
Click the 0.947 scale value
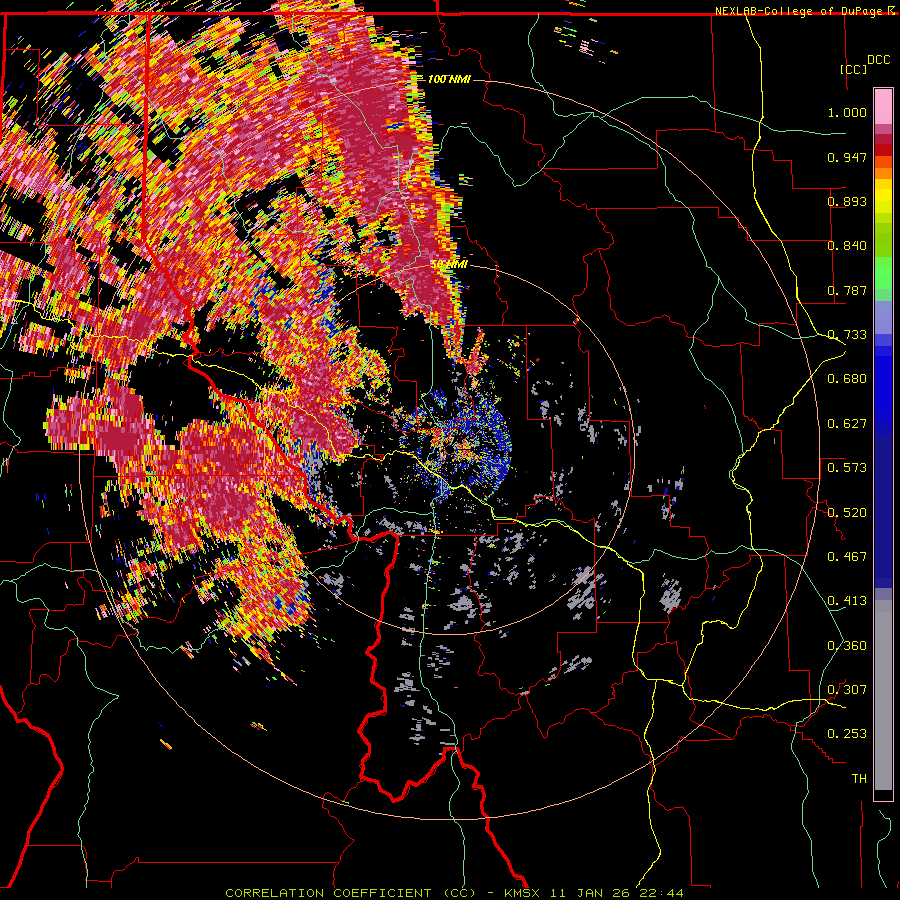pyautogui.click(x=847, y=157)
